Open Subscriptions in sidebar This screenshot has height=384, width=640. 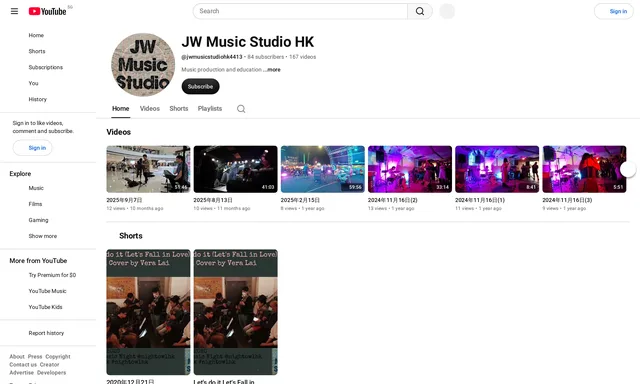click(46, 67)
